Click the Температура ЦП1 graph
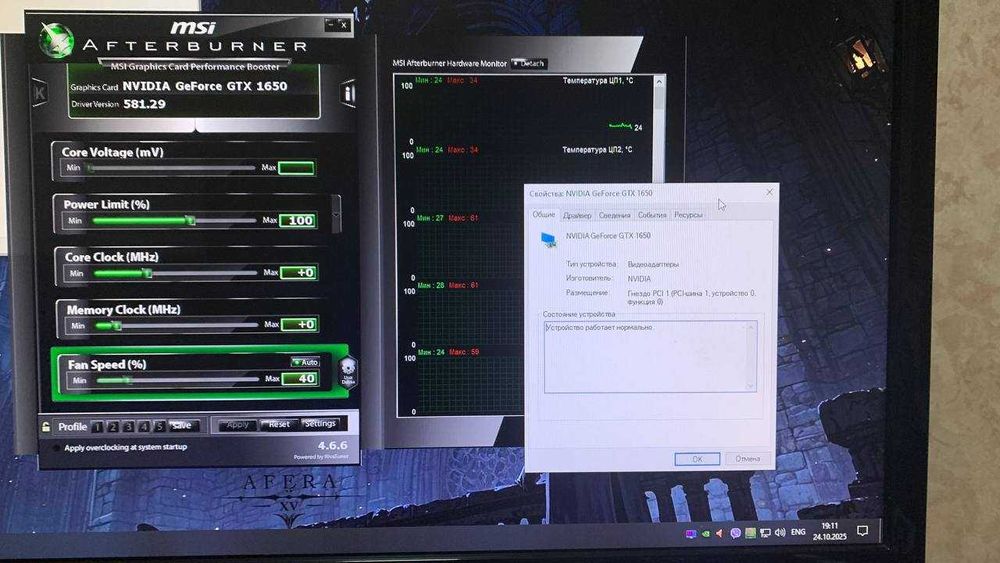Screen dimensions: 1000x563 click(523, 110)
